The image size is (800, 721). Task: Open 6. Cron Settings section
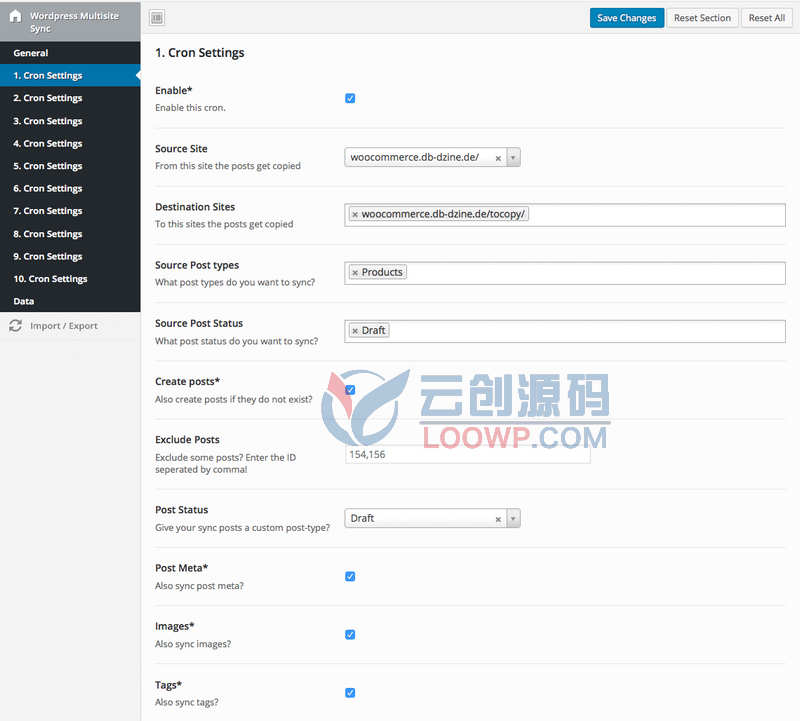(x=70, y=188)
